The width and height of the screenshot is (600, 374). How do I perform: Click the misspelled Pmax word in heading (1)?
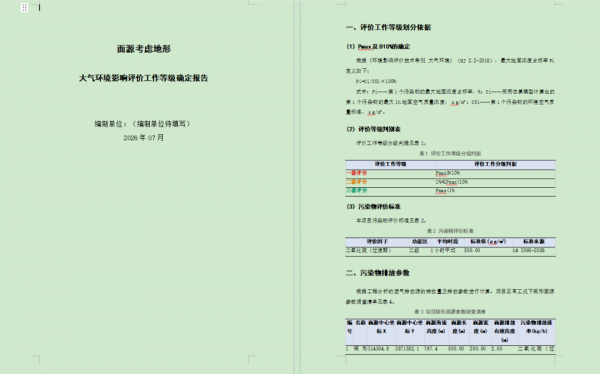tap(365, 47)
